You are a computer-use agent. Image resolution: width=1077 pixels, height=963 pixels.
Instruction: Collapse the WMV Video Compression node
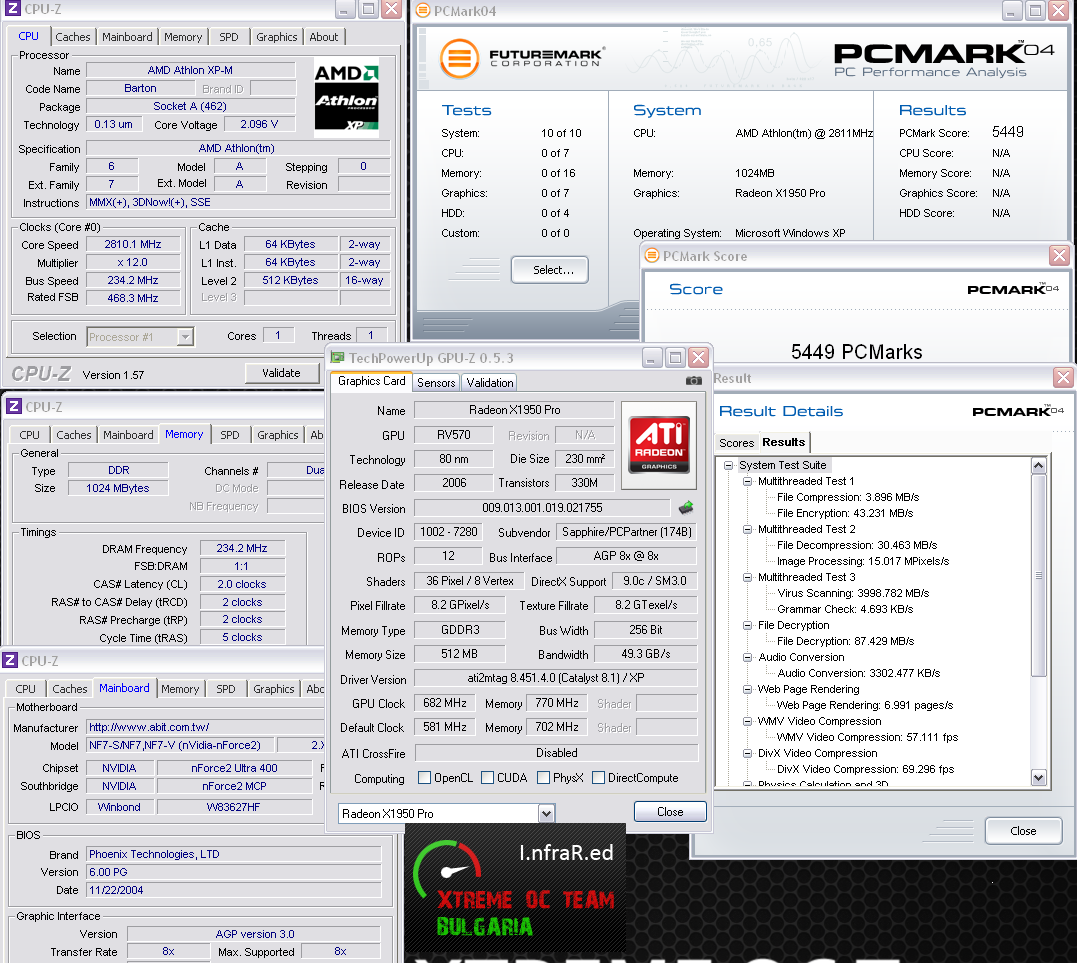tap(747, 721)
